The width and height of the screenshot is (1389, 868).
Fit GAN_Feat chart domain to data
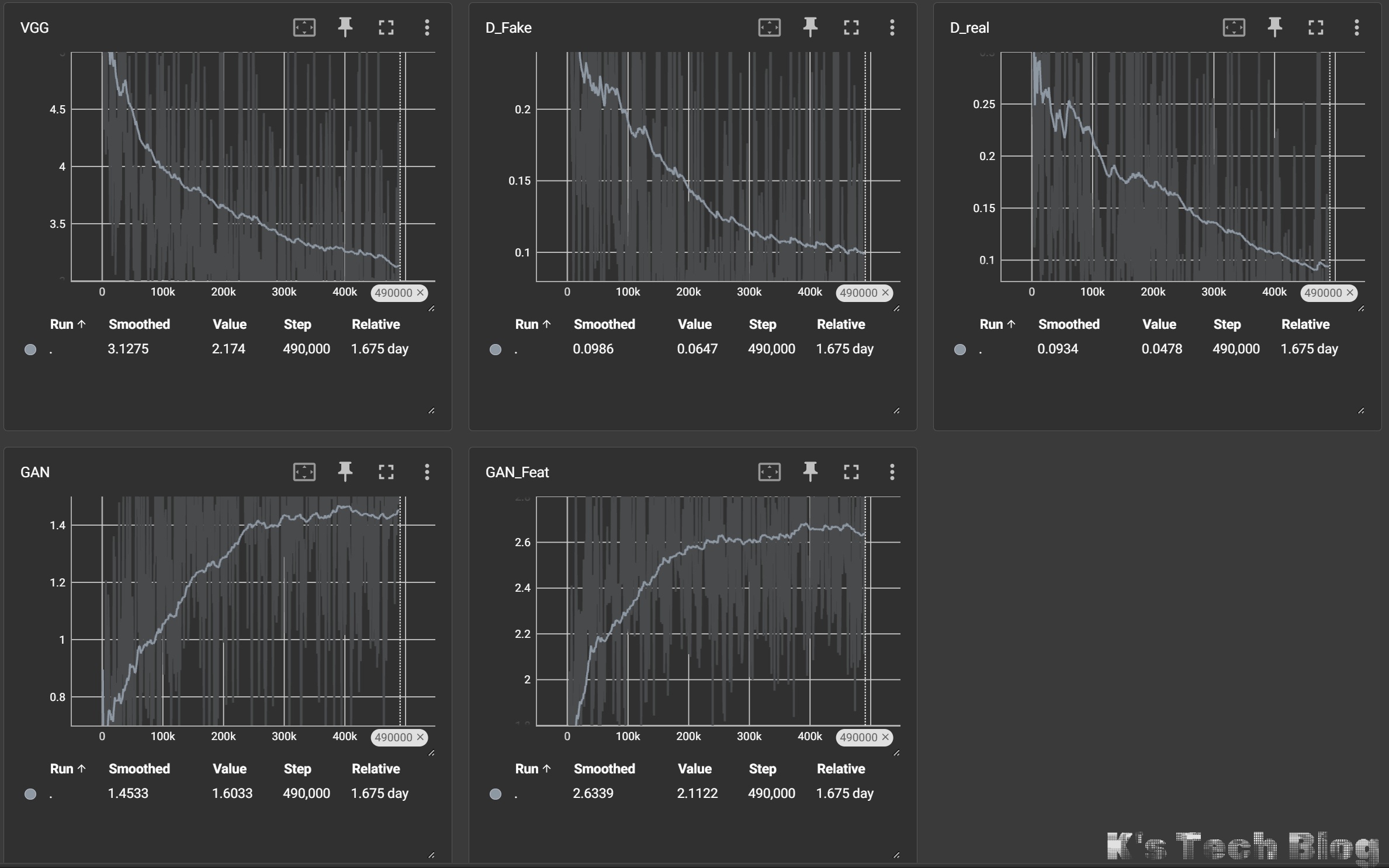tap(769, 471)
